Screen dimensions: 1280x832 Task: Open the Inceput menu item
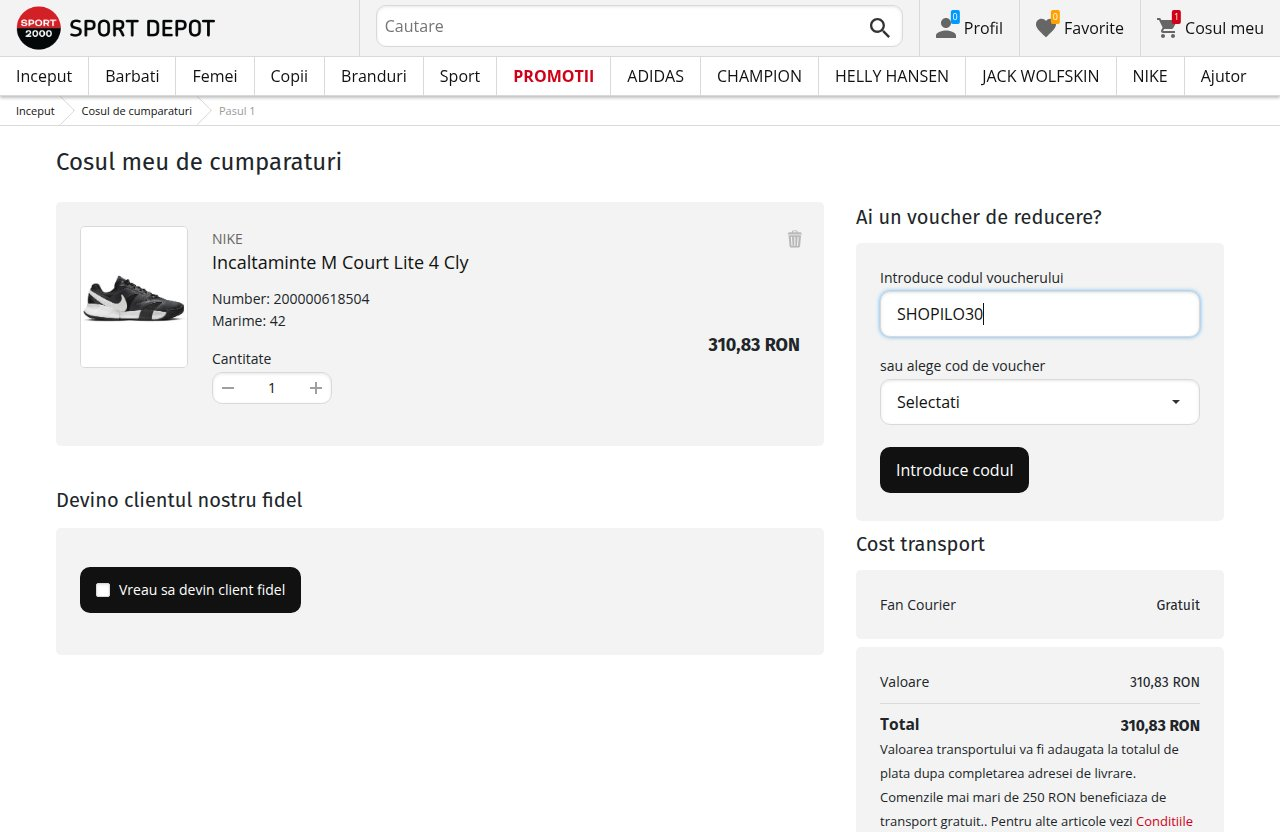44,76
